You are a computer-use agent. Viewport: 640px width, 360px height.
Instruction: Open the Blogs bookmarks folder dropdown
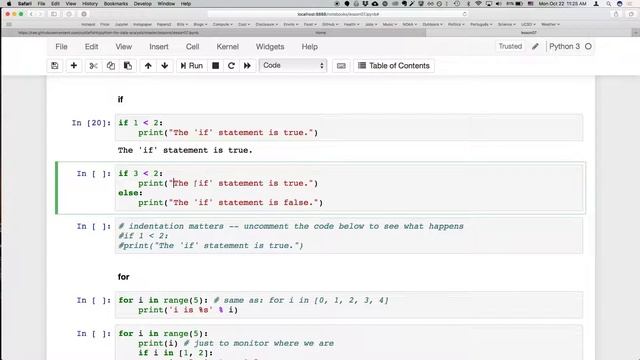click(199, 24)
